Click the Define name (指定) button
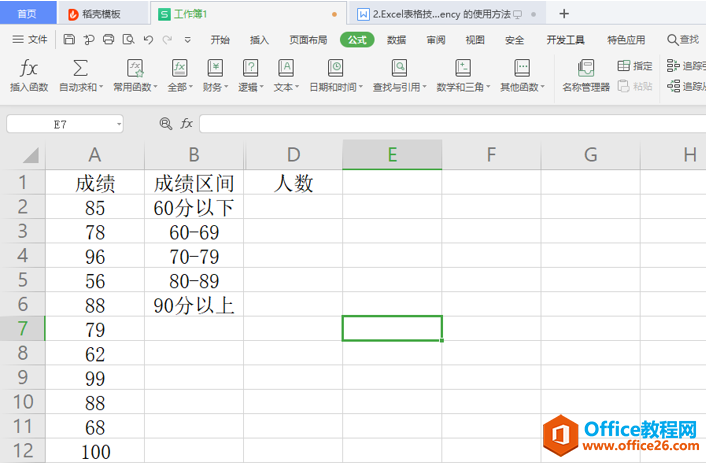 634,66
